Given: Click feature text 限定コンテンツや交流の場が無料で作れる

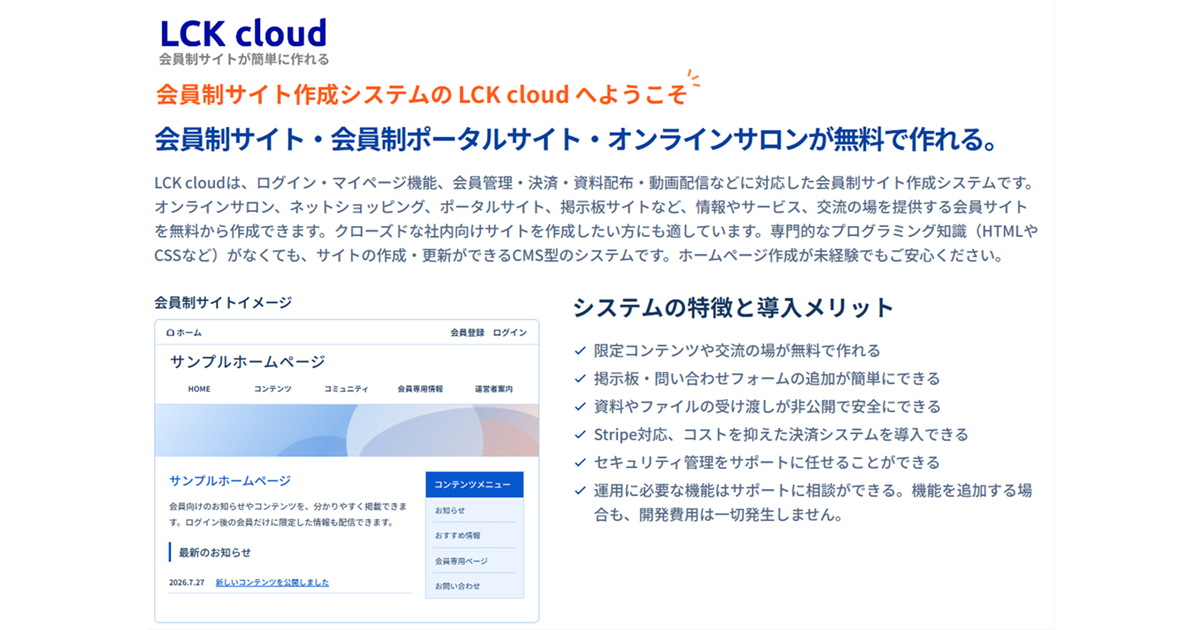Looking at the screenshot, I should (737, 351).
